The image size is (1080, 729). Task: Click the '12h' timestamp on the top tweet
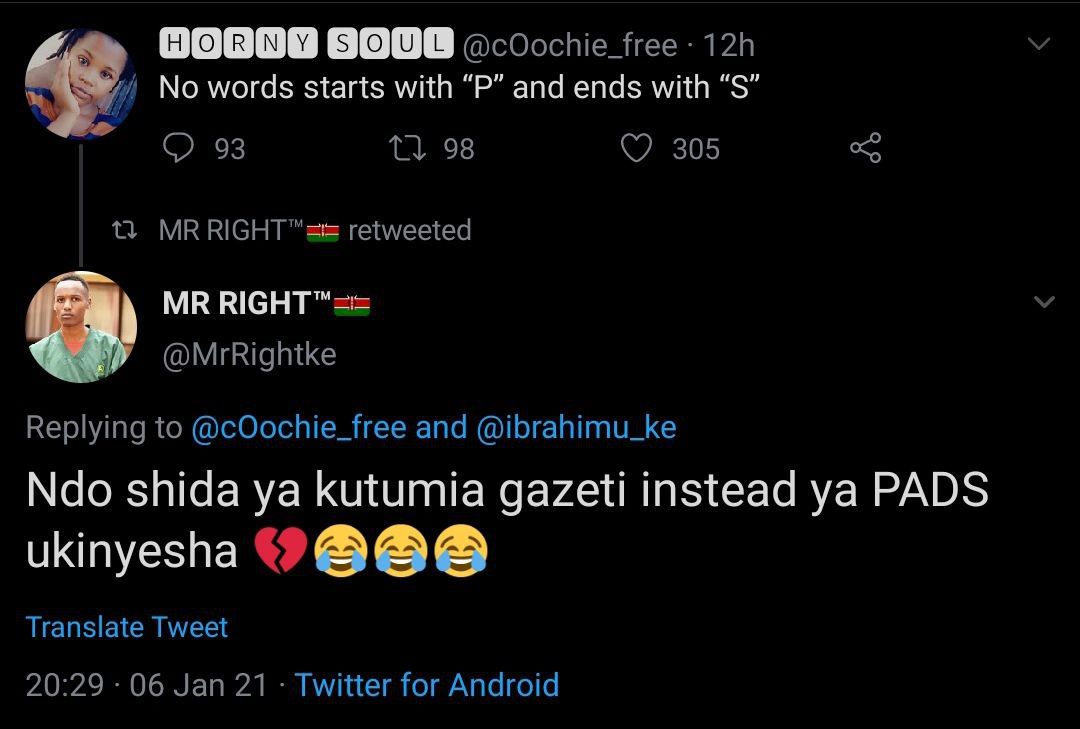click(729, 45)
